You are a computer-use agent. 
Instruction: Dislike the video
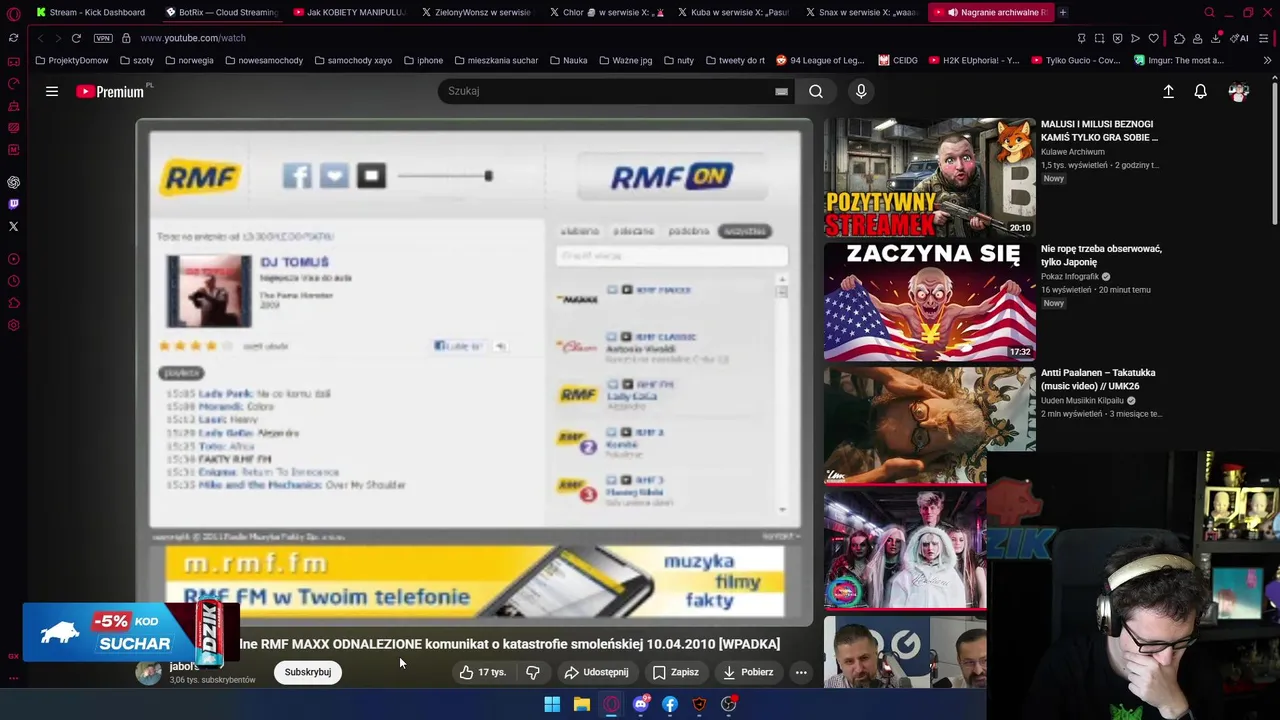click(533, 672)
